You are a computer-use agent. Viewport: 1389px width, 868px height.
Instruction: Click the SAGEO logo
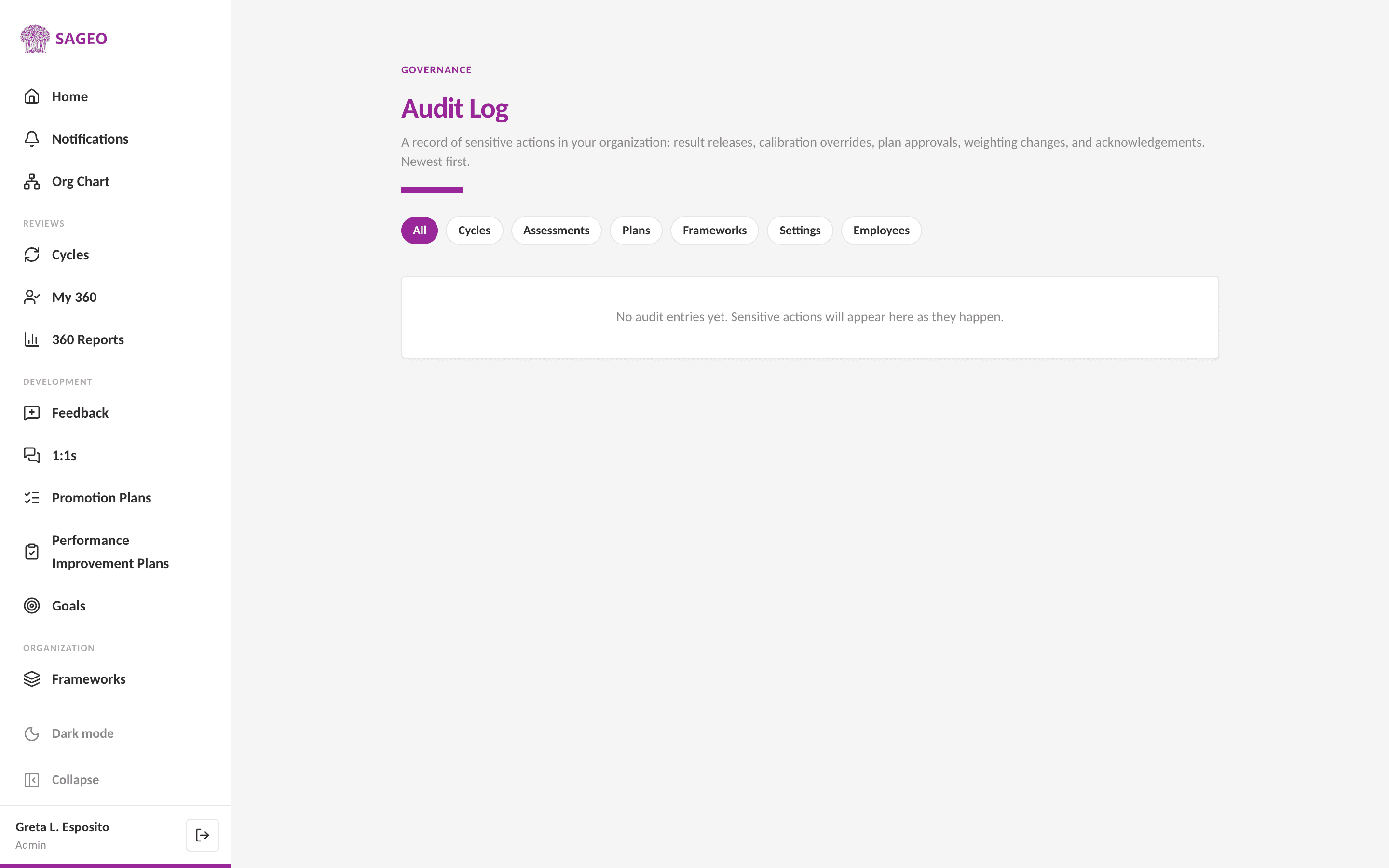(x=64, y=39)
